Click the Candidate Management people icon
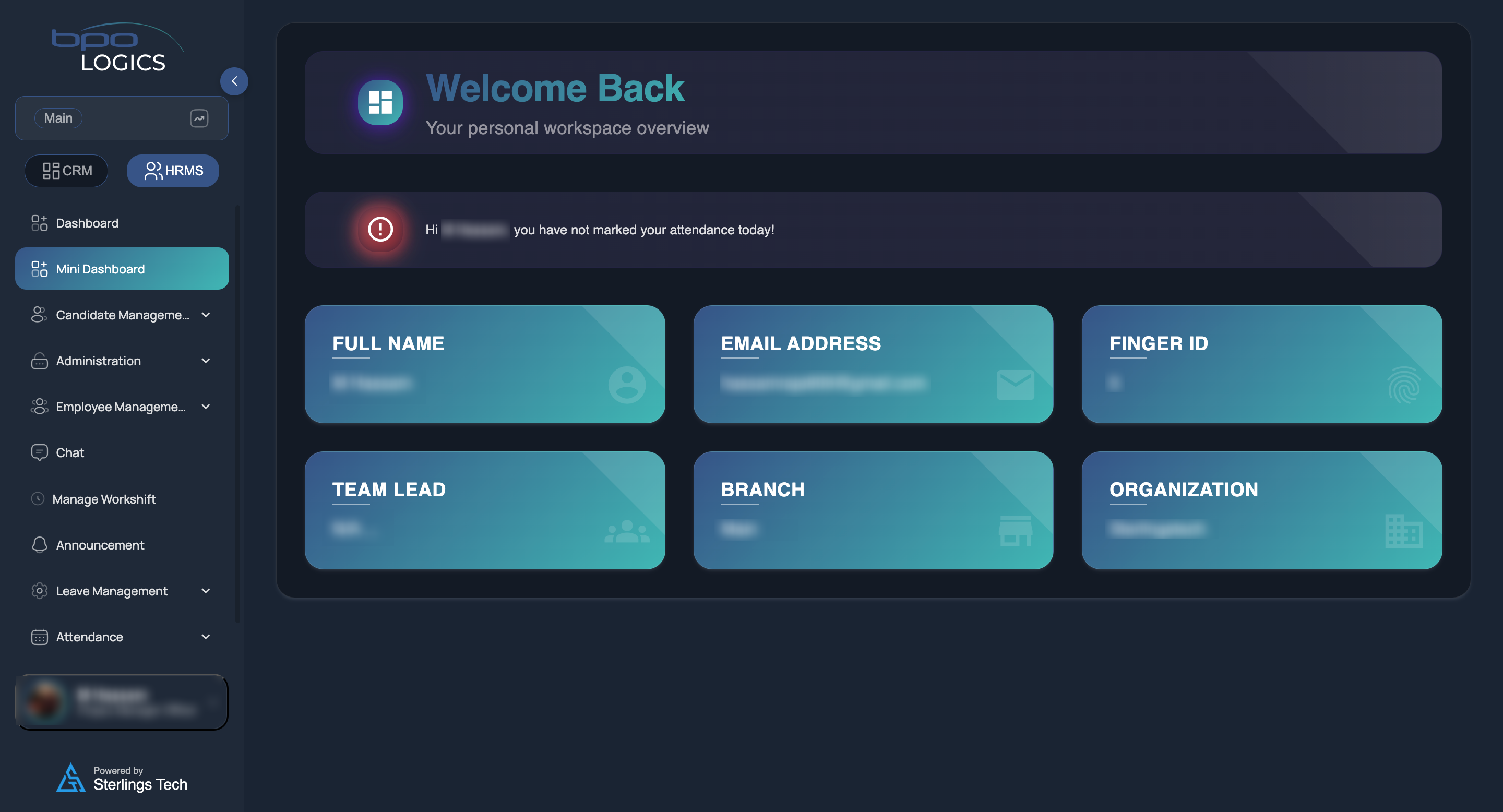Screen dimensions: 1503x812 [x=39, y=315]
